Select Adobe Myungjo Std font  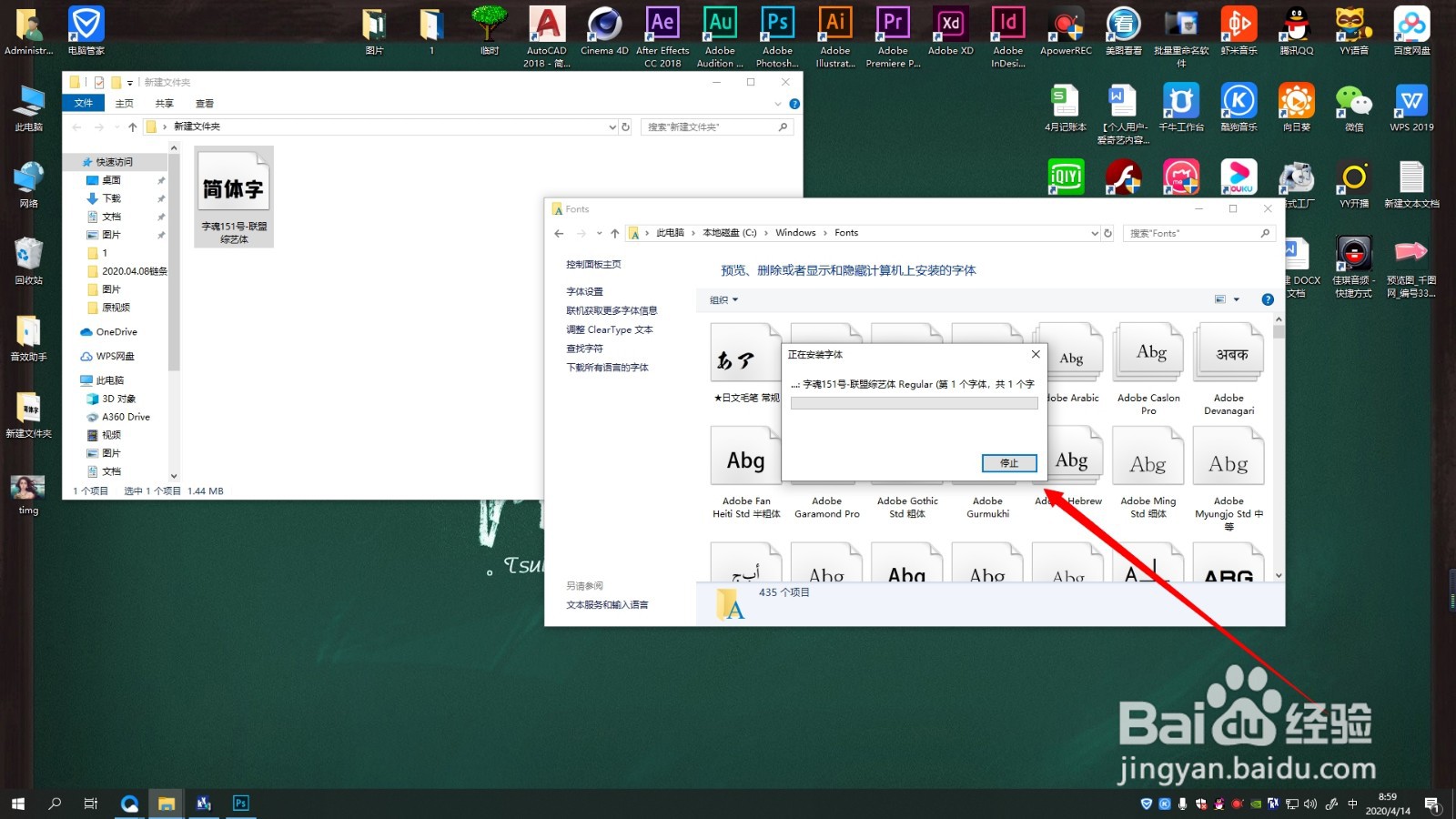1228,480
